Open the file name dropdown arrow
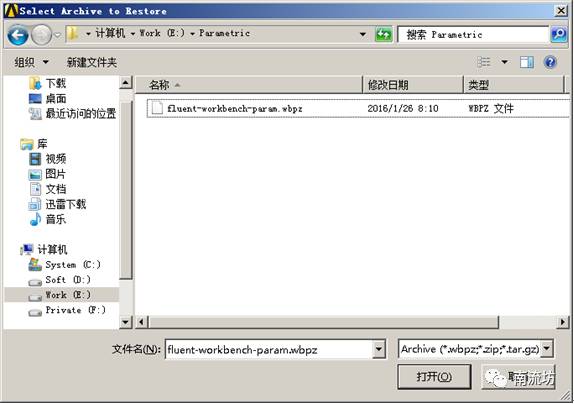Screen dimensions: 574x404 click(379, 349)
